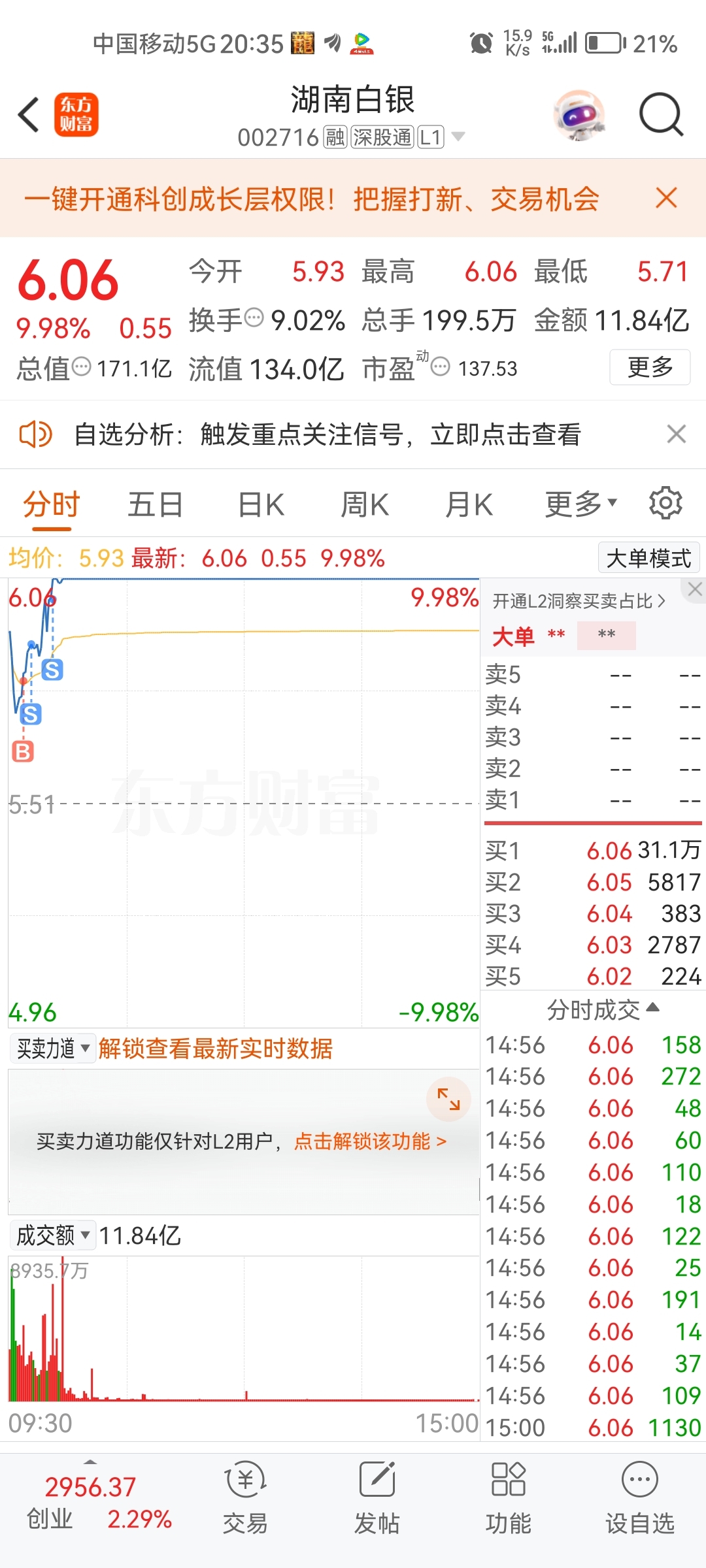Viewport: 706px width, 1568px height.
Task: Open 开通L2洞察买卖占比 link
Action: pyautogui.click(x=579, y=601)
